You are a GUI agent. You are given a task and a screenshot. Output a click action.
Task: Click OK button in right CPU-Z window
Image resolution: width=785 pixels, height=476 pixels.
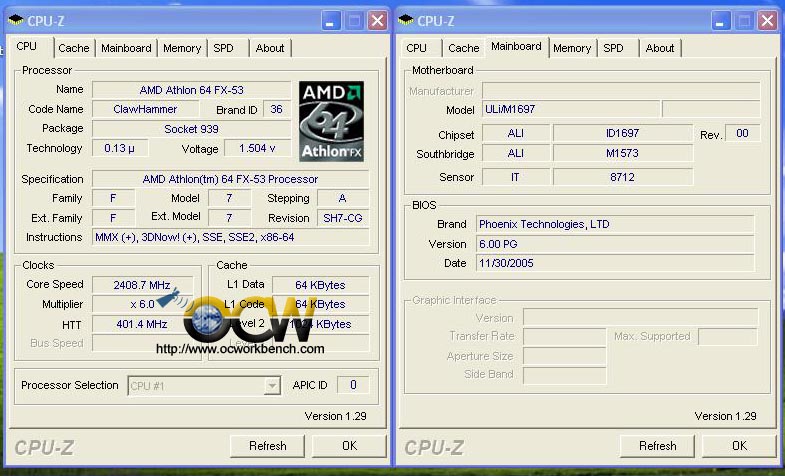(739, 446)
